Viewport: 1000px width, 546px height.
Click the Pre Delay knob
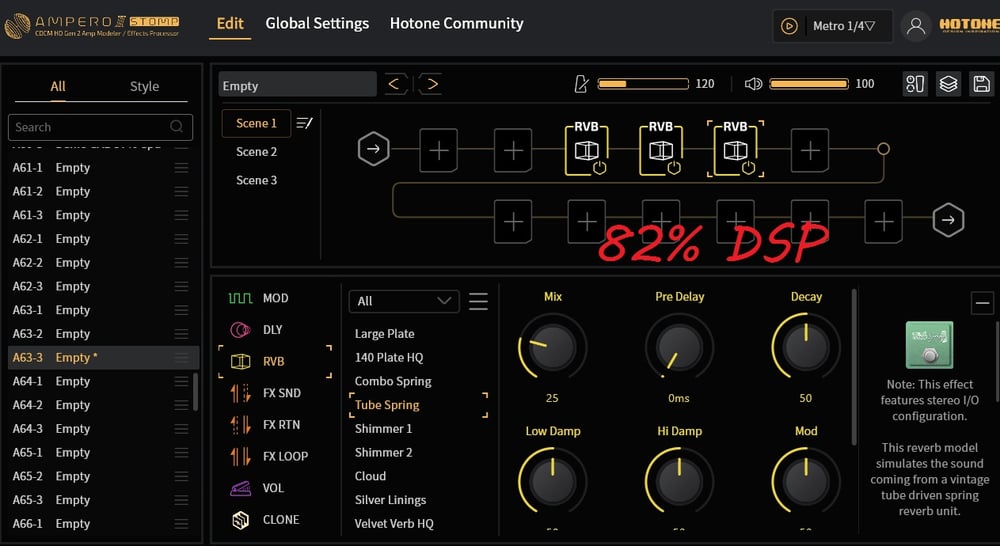click(x=679, y=348)
